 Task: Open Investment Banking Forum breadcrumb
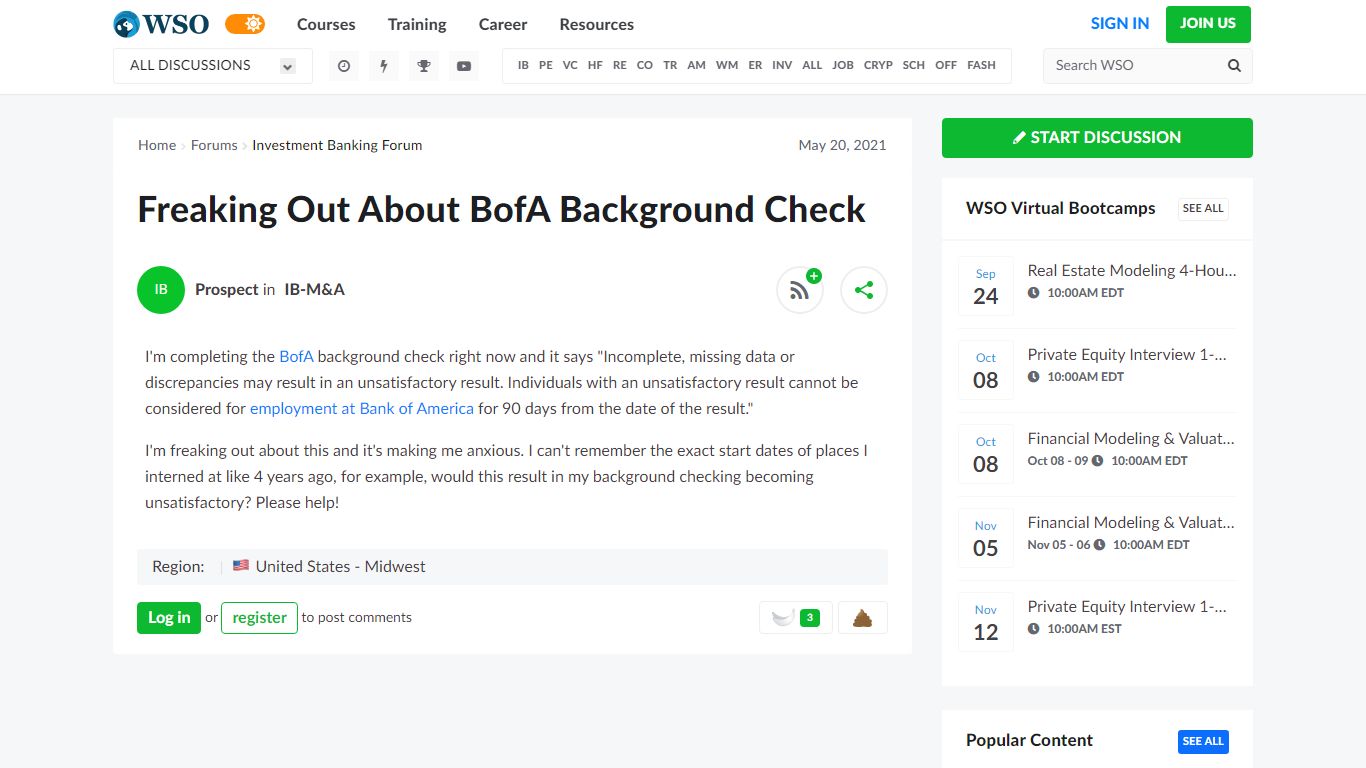pos(337,145)
